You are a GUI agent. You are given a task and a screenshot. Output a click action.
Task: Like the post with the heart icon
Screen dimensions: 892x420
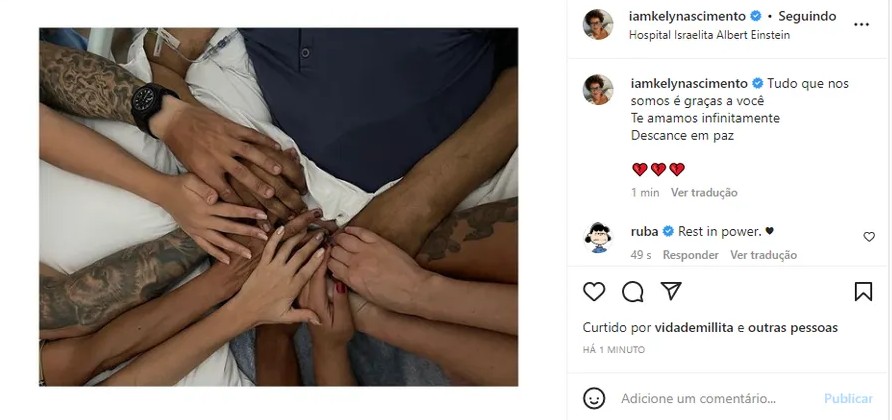(594, 292)
